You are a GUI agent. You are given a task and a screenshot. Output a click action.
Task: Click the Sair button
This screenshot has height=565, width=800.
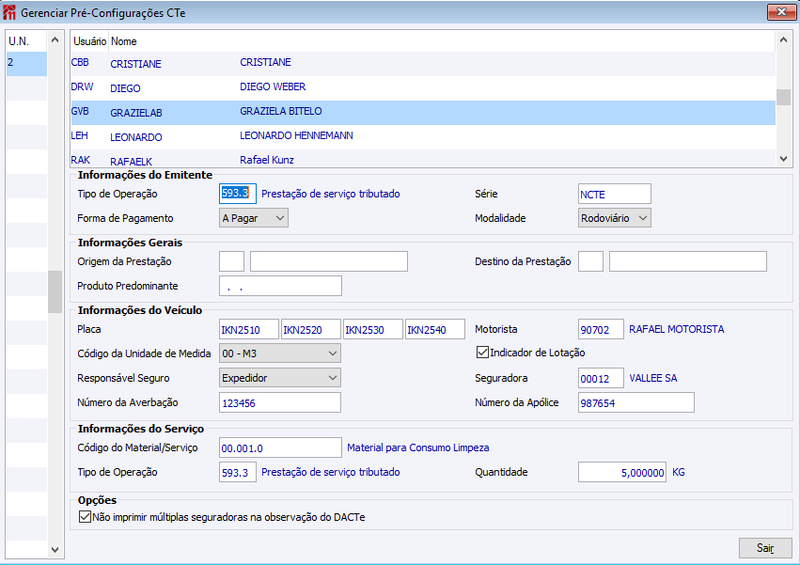pos(765,548)
